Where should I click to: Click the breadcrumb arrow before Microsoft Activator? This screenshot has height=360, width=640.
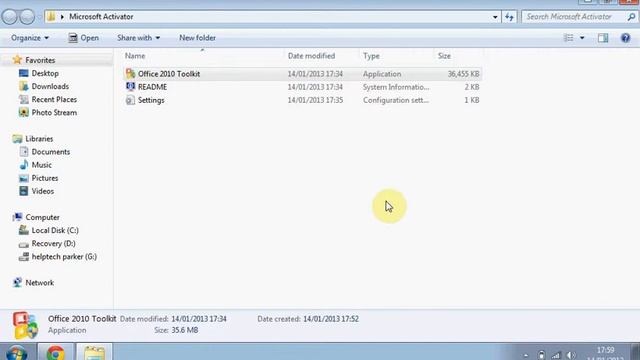click(62, 17)
